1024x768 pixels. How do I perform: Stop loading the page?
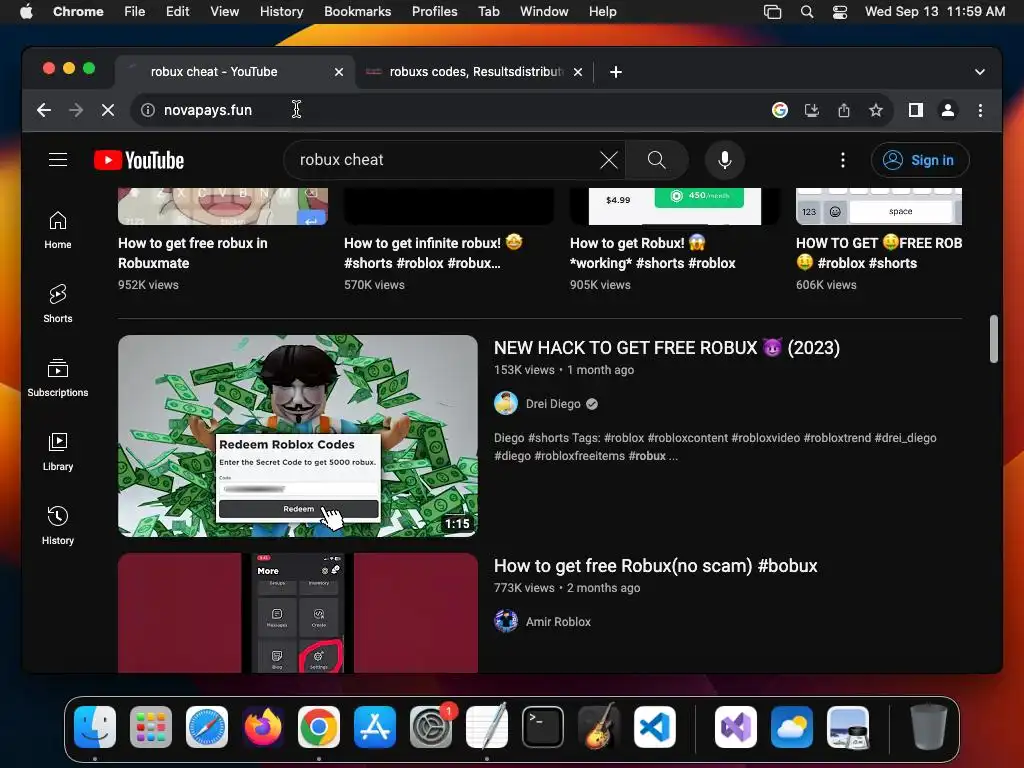(108, 110)
